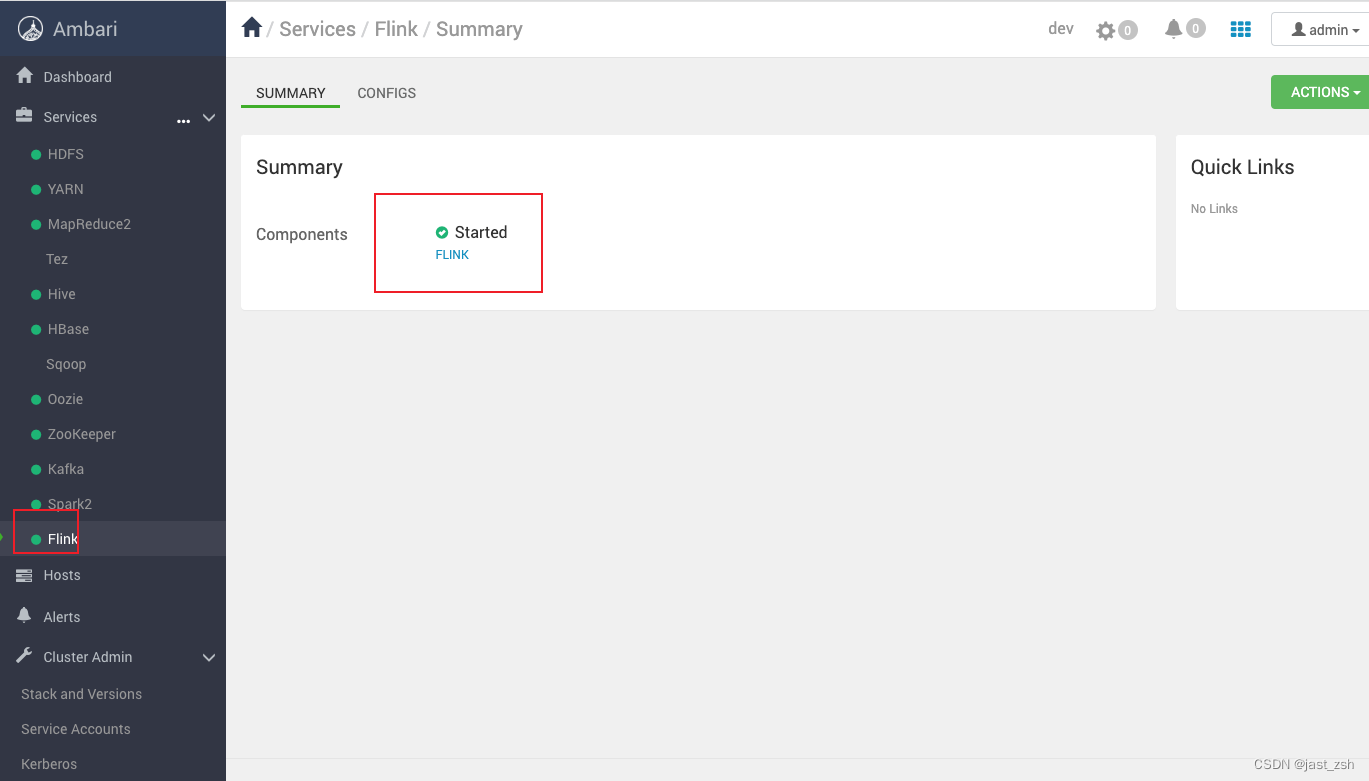Click the Quick Links heading

pos(1242,167)
